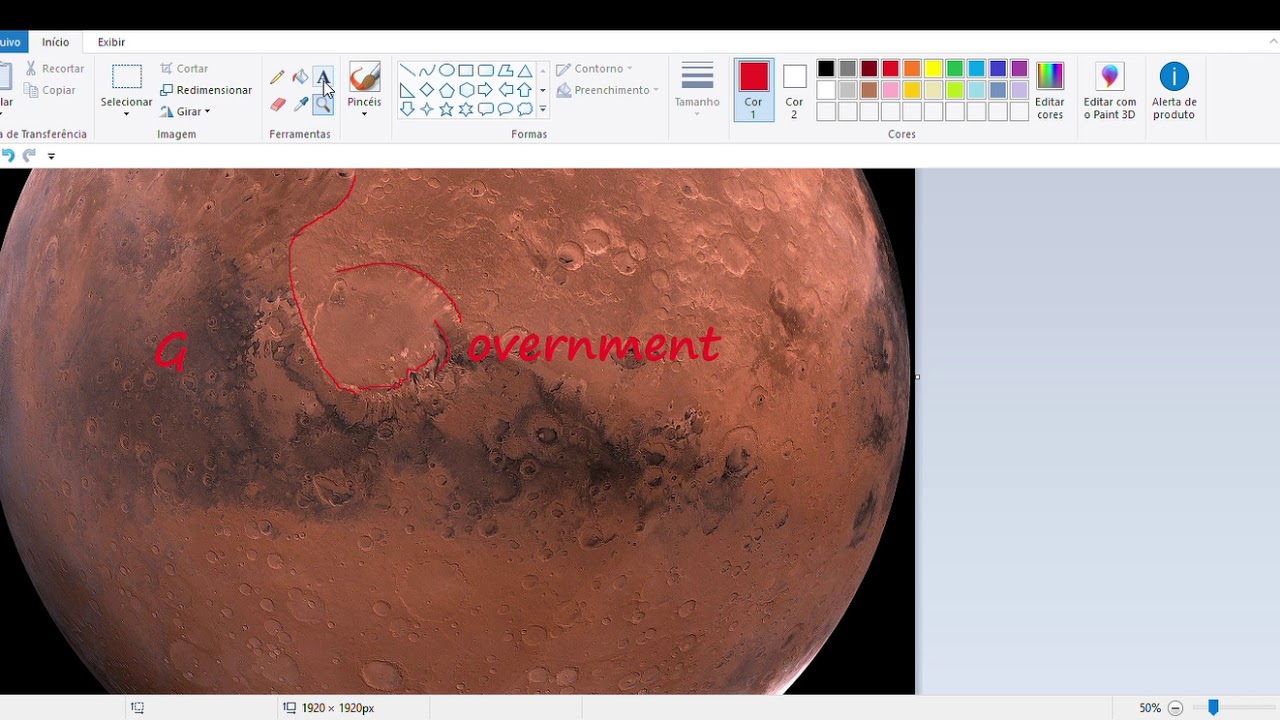Click the Undo arrow in quick access
Image resolution: width=1280 pixels, height=720 pixels.
[8, 155]
